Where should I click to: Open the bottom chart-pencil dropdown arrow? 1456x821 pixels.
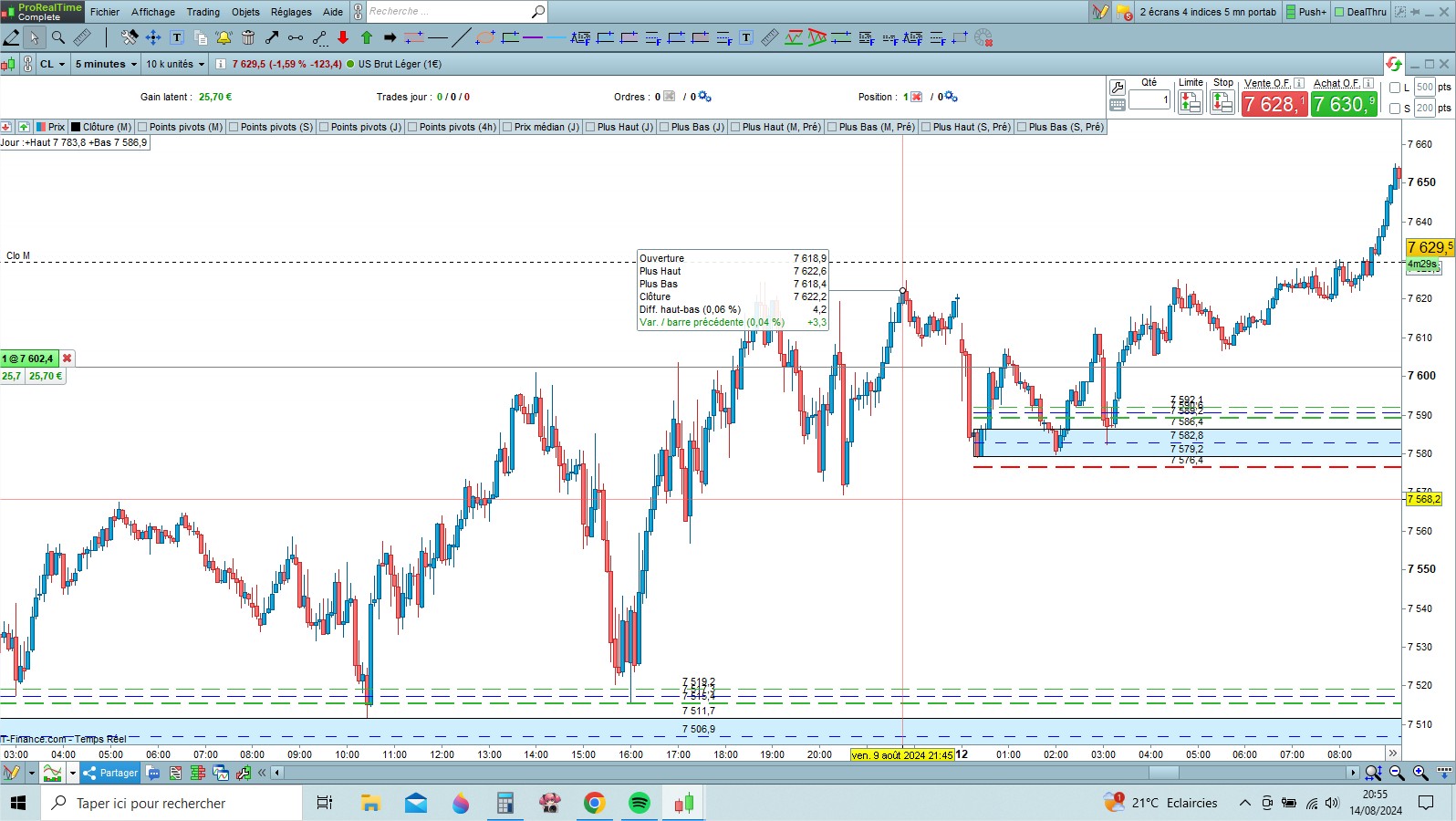point(31,773)
